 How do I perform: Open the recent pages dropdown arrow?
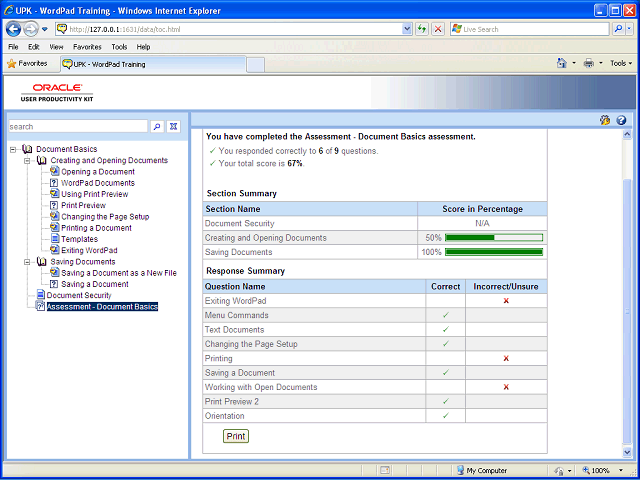point(45,29)
